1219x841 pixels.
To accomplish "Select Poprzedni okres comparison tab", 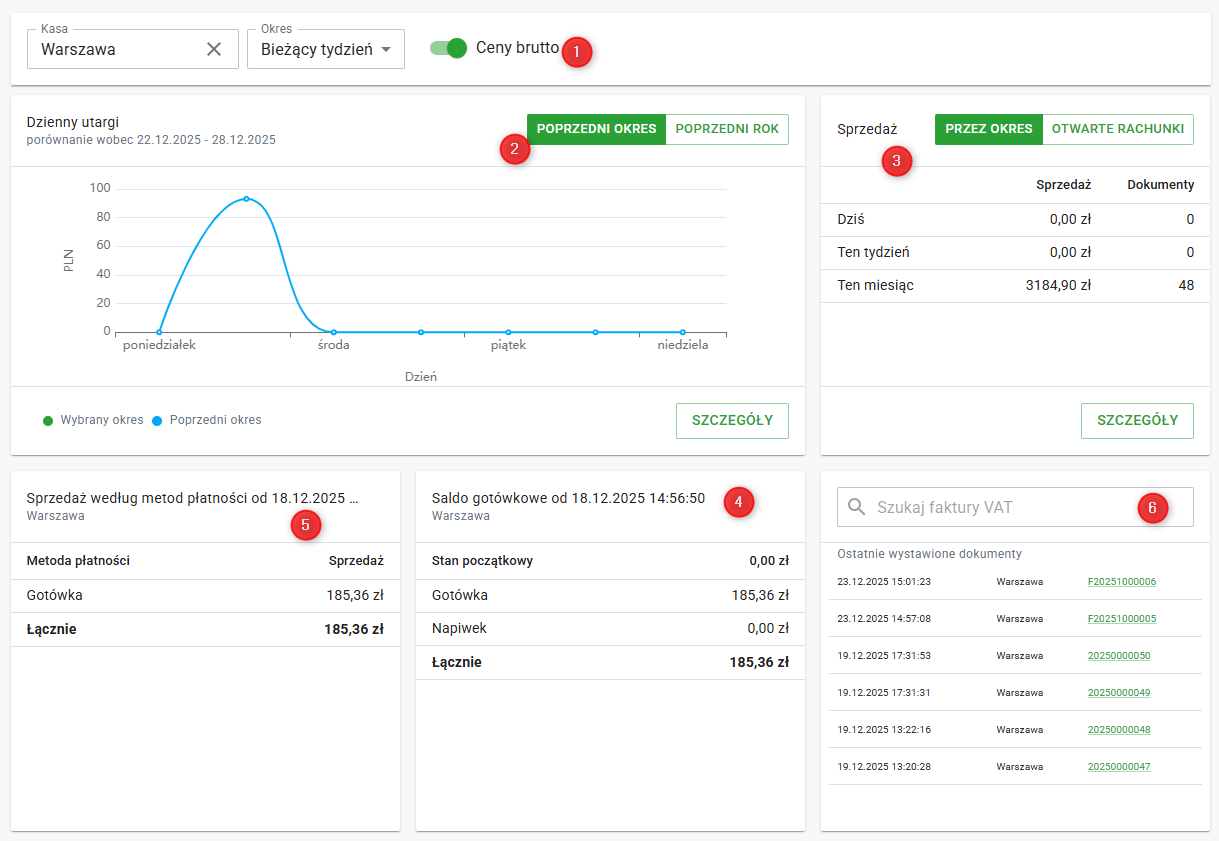I will (596, 129).
